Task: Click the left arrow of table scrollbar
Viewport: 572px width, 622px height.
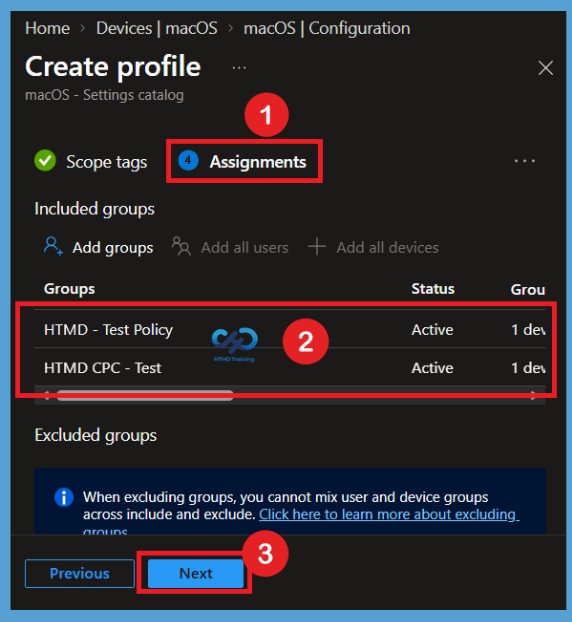Action: pos(47,395)
